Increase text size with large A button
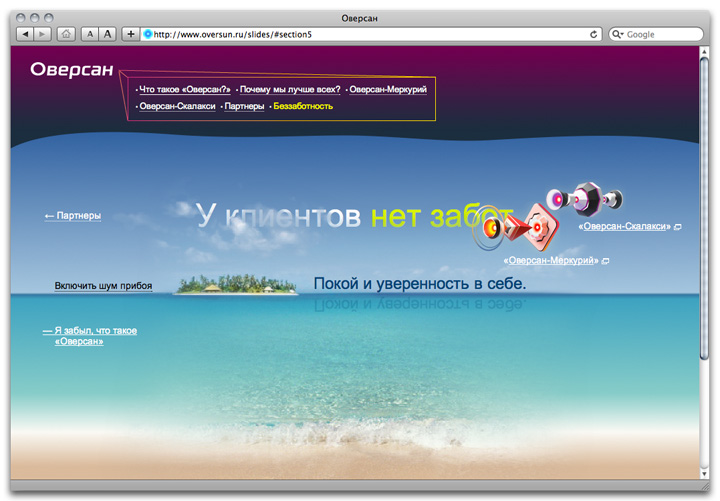720x501 pixels. click(x=108, y=34)
